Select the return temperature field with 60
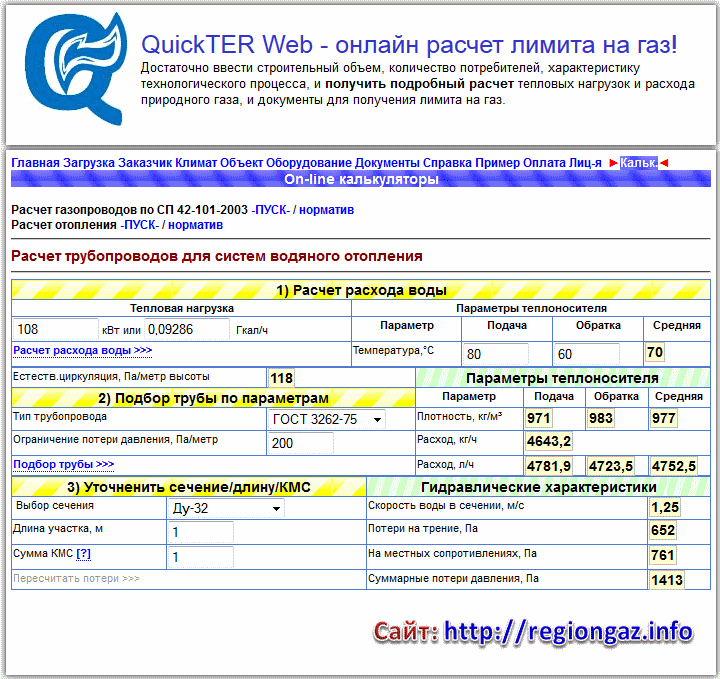 click(x=586, y=354)
